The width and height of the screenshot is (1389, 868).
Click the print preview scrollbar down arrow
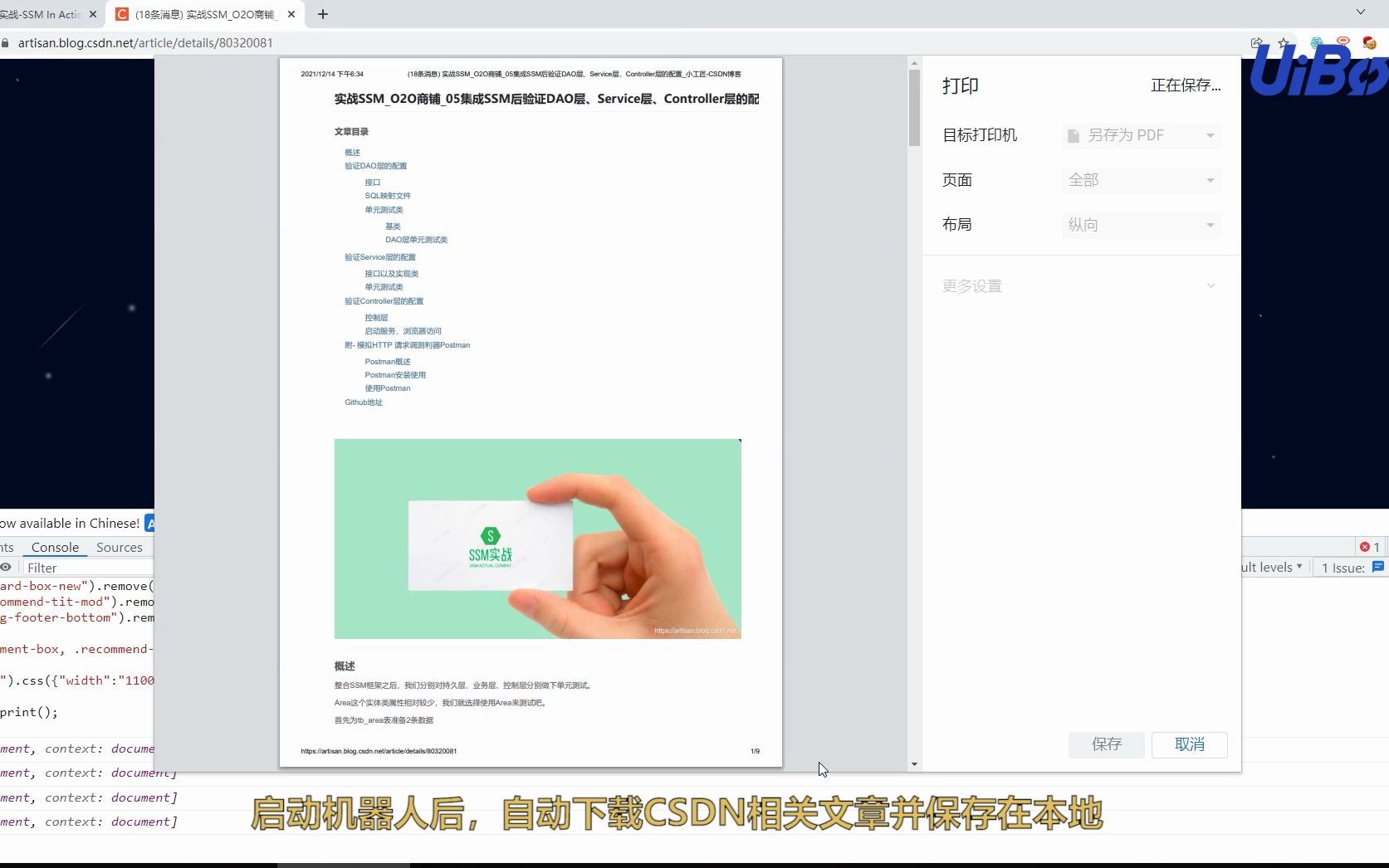point(914,764)
